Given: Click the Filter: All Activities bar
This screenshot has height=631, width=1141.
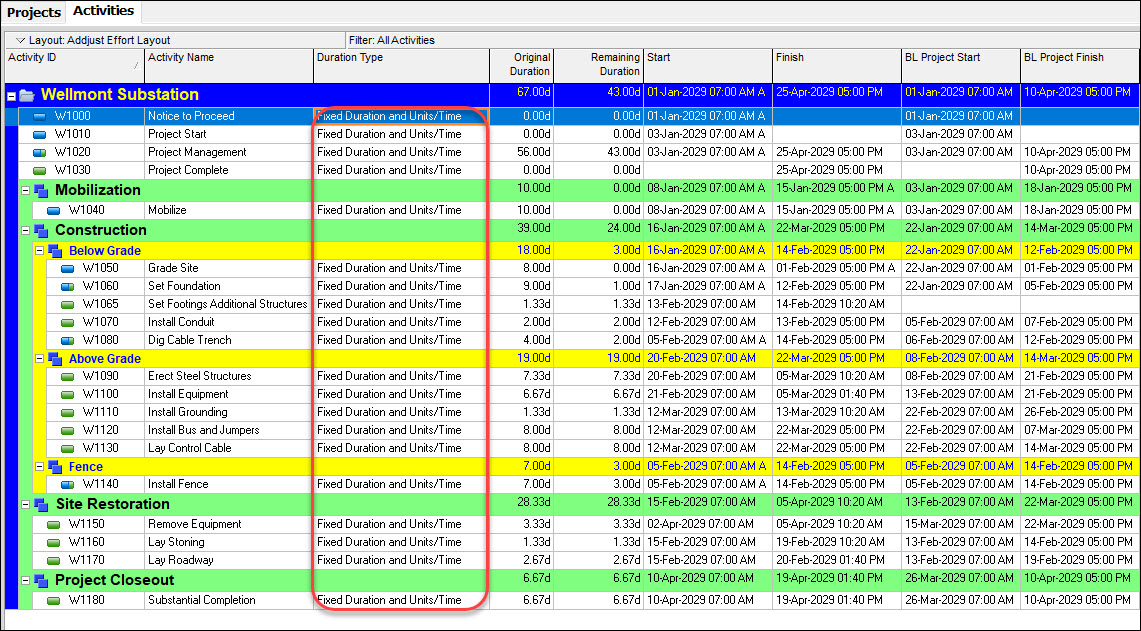Looking at the screenshot, I should (x=392, y=41).
